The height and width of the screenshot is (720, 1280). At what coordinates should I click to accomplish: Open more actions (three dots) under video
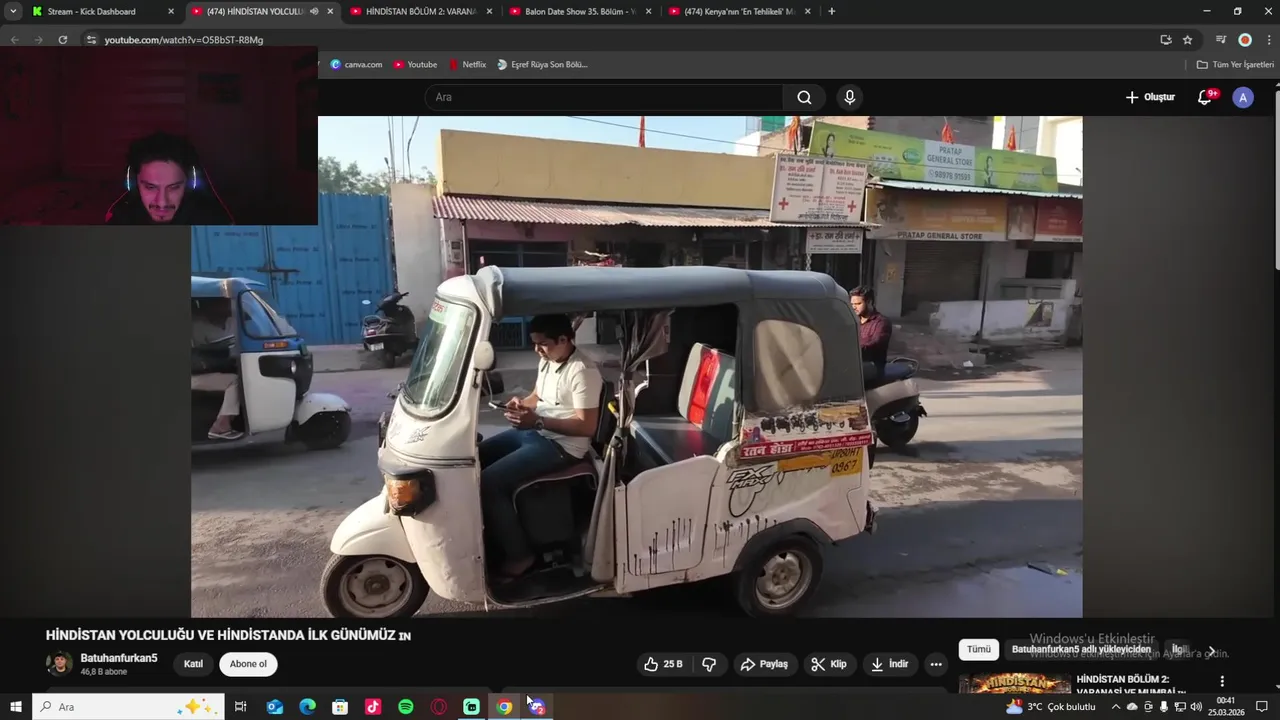tap(935, 664)
